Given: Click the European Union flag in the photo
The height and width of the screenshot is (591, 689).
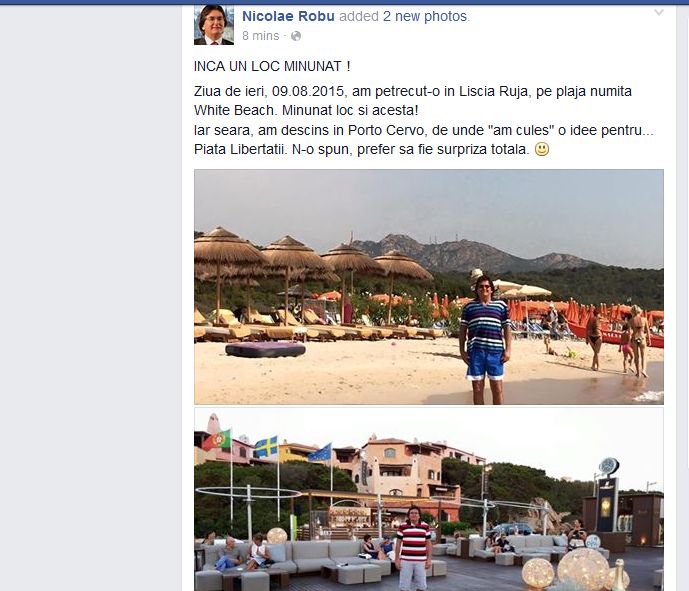Looking at the screenshot, I should point(320,453).
